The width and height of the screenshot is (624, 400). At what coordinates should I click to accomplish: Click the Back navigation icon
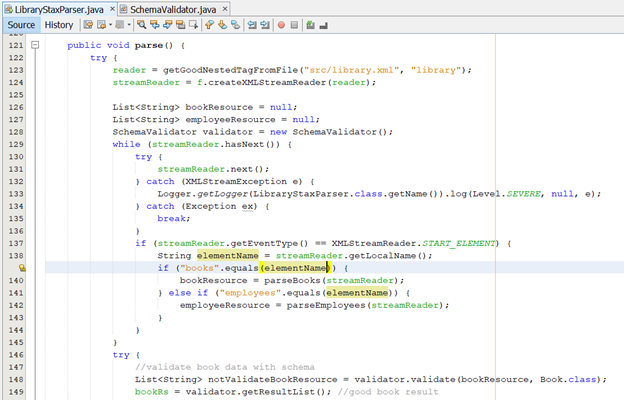coord(101,25)
